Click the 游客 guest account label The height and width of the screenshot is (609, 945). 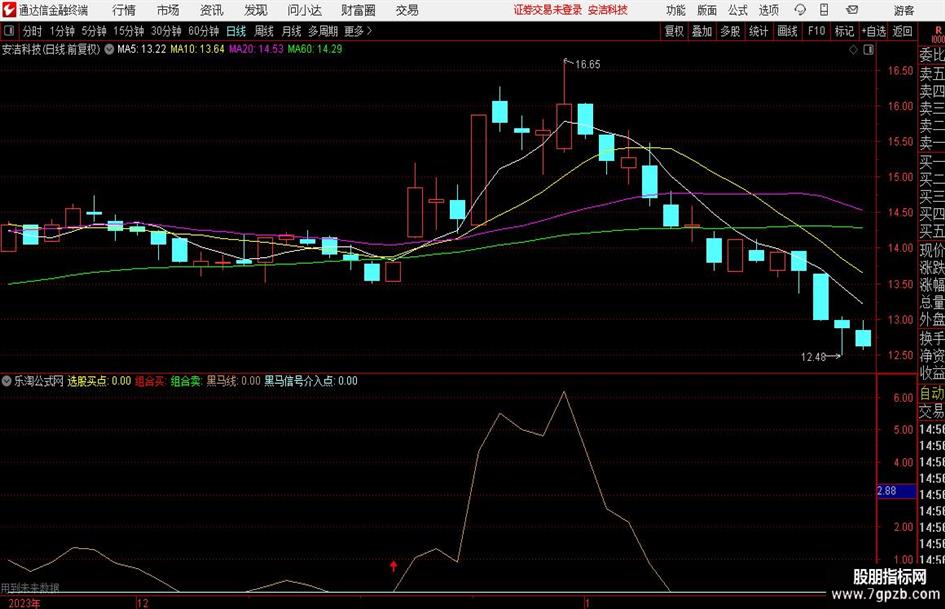[x=904, y=10]
